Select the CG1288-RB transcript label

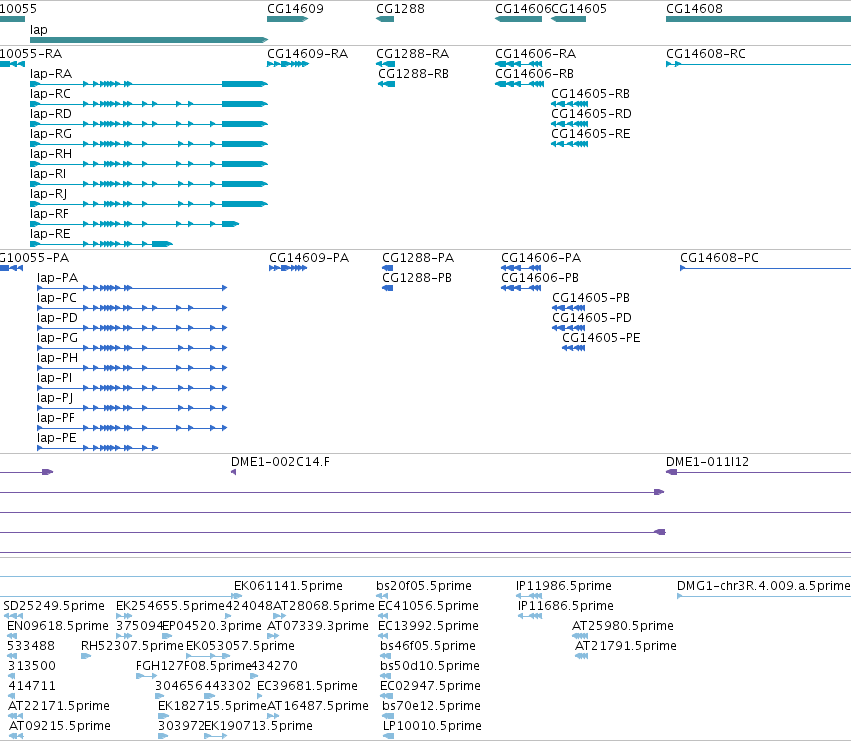click(414, 74)
